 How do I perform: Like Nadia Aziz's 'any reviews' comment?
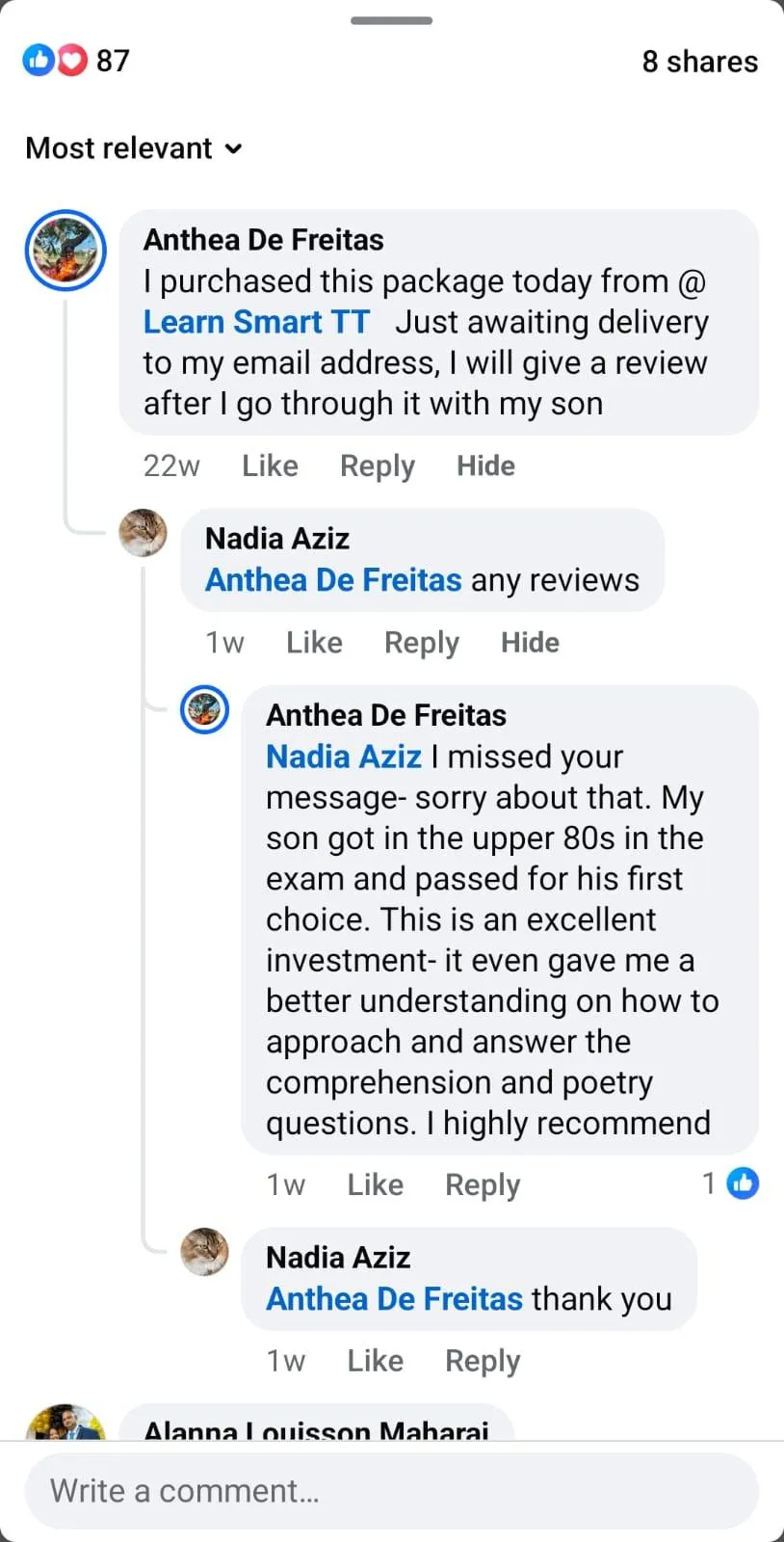[x=314, y=643]
